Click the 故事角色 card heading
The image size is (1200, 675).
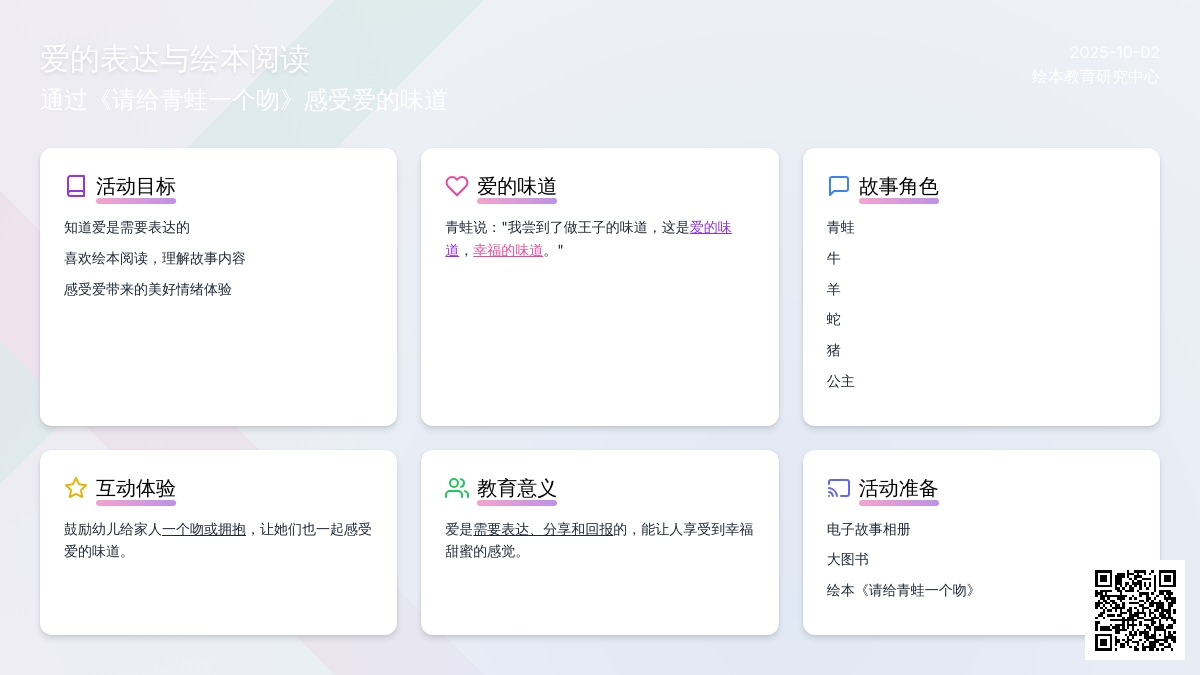tap(898, 187)
